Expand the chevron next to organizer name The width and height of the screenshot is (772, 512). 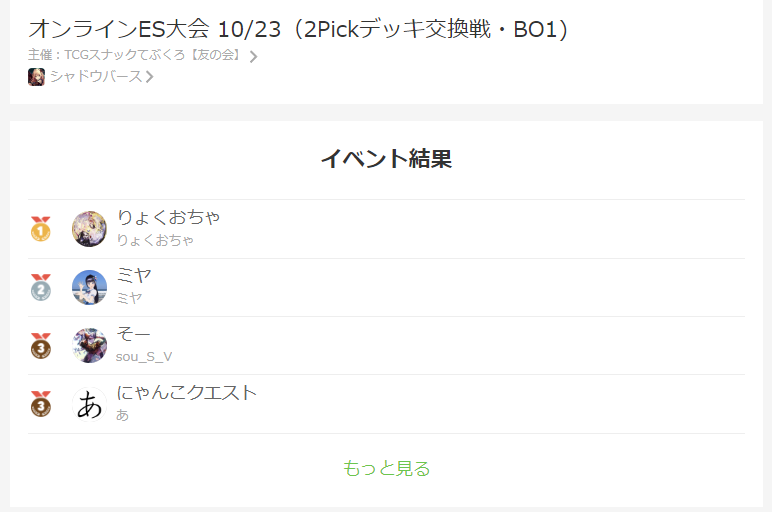tap(253, 57)
